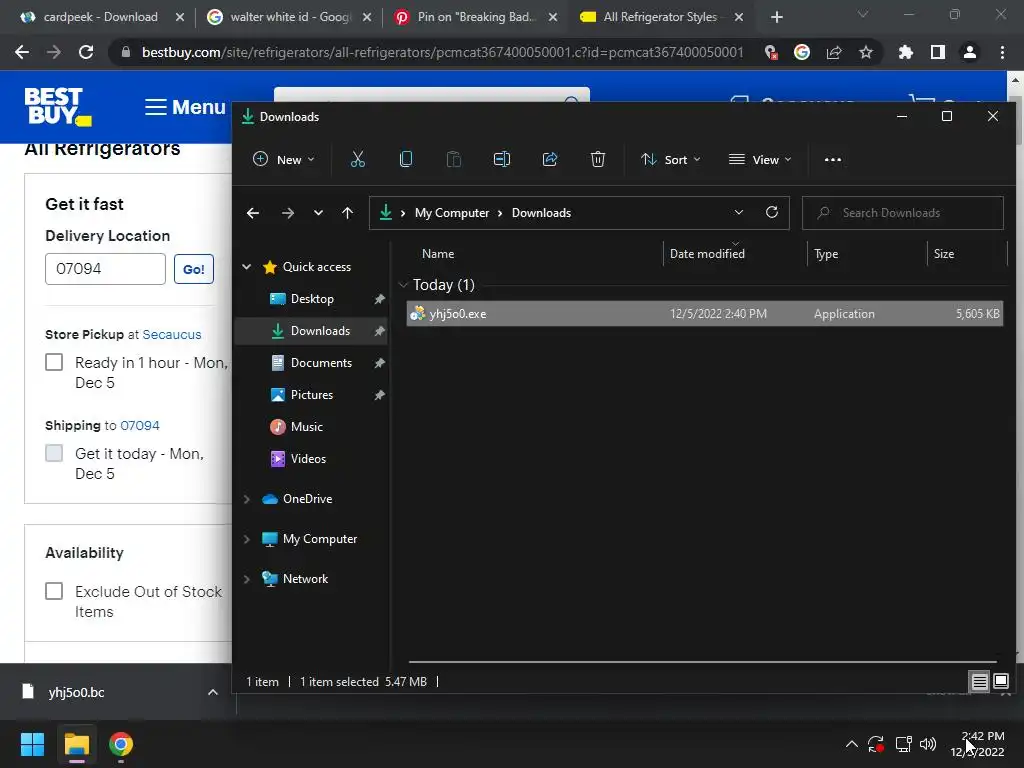
Task: Bookmark this page with the star icon
Action: pyautogui.click(x=865, y=52)
